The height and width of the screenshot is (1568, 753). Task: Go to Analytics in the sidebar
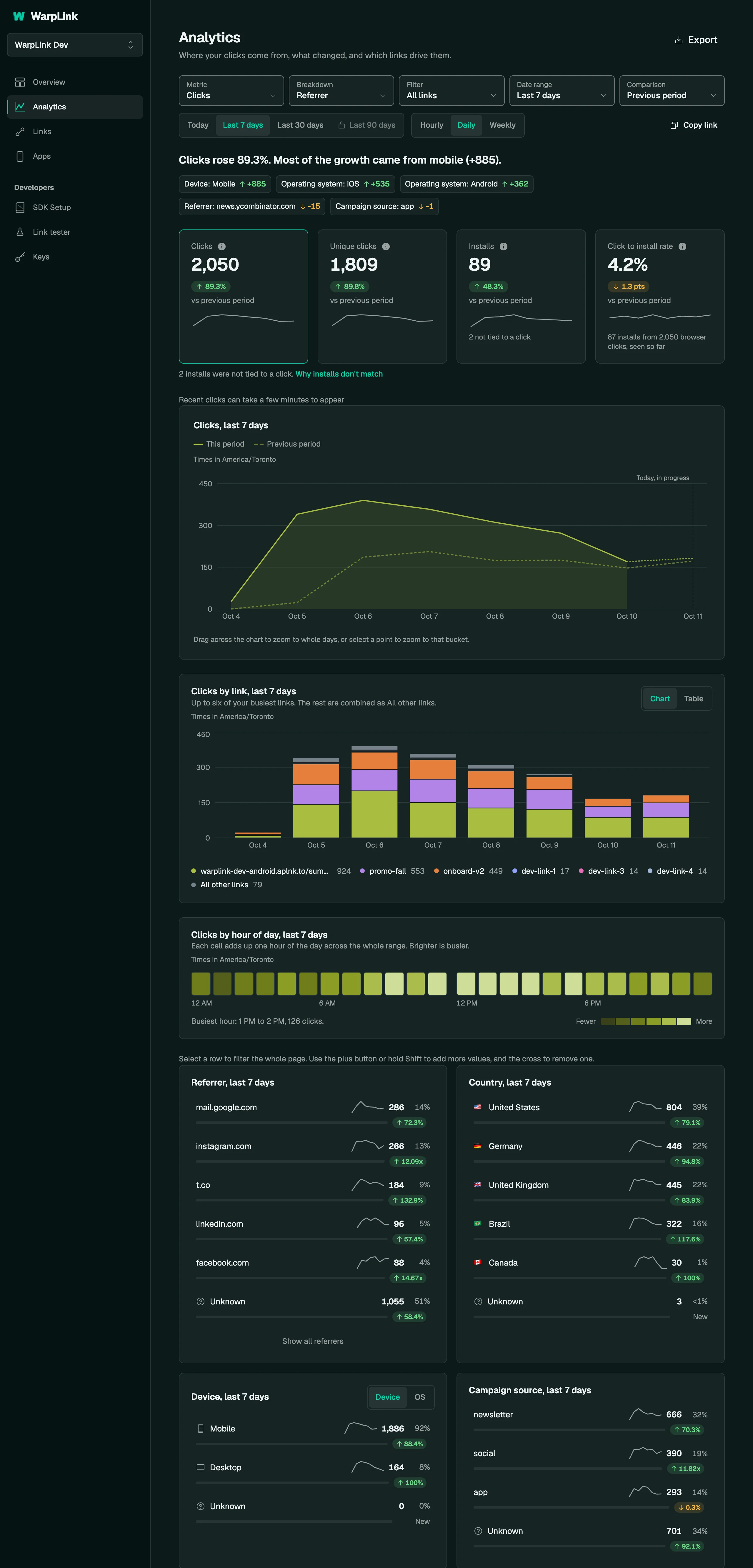[75, 107]
